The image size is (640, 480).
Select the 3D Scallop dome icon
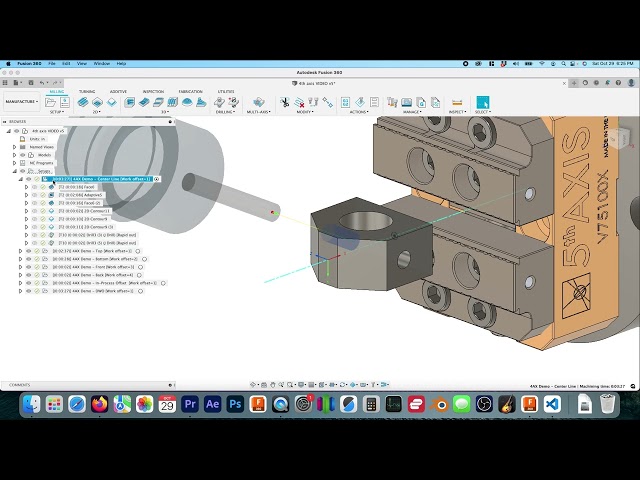coord(187,102)
